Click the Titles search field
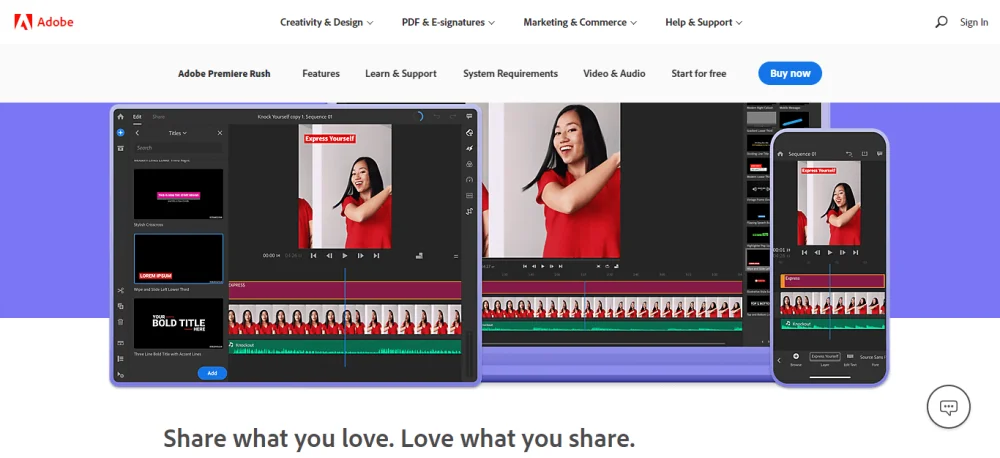This screenshot has height=458, width=1000. 178,148
